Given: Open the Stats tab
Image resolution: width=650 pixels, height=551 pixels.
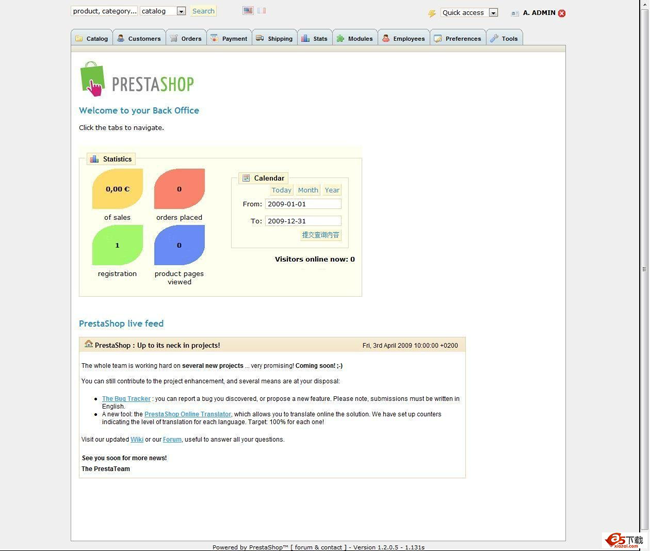Looking at the screenshot, I should tap(315, 38).
